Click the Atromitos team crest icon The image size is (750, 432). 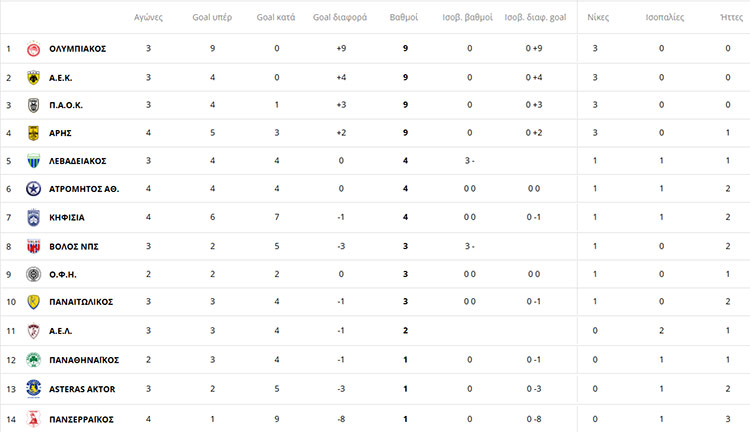pos(34,189)
